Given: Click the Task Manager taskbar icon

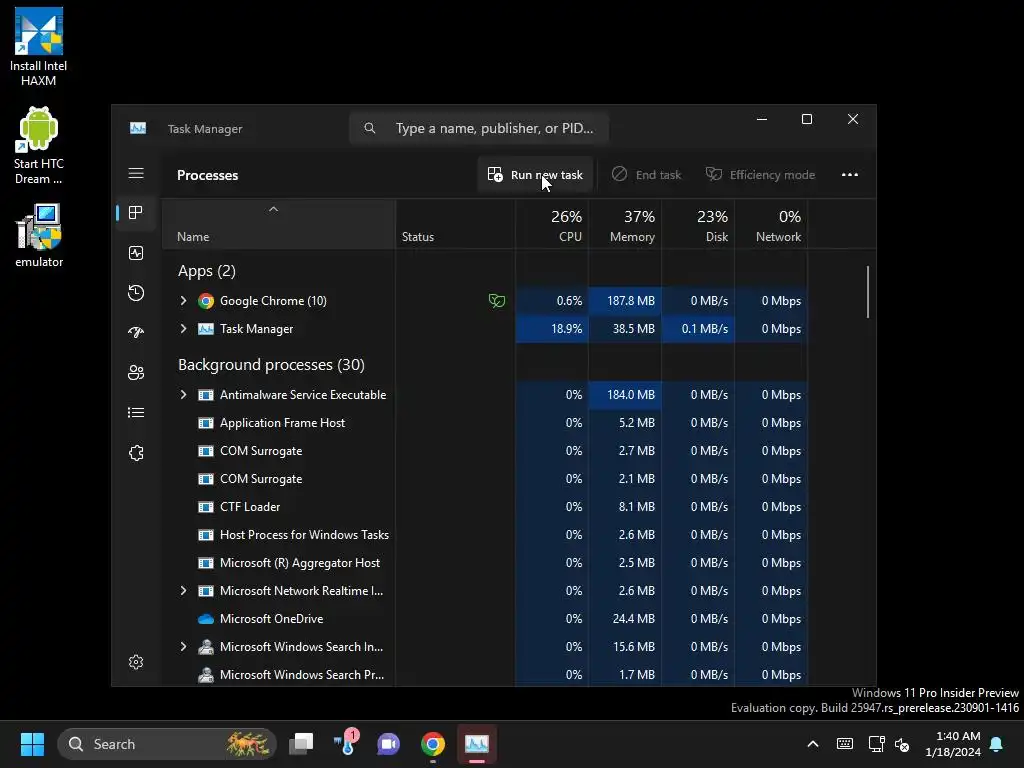Looking at the screenshot, I should click(x=477, y=744).
